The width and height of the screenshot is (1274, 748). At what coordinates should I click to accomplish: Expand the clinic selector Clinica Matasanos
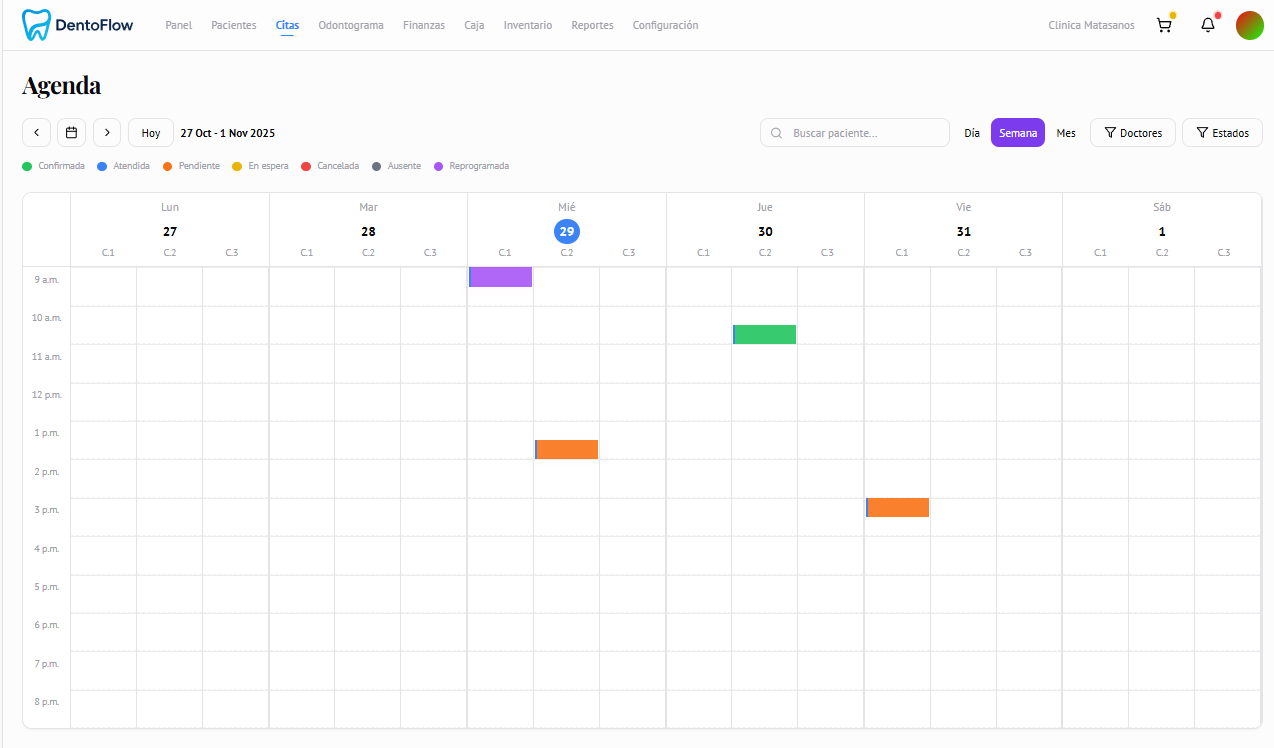[x=1091, y=25]
